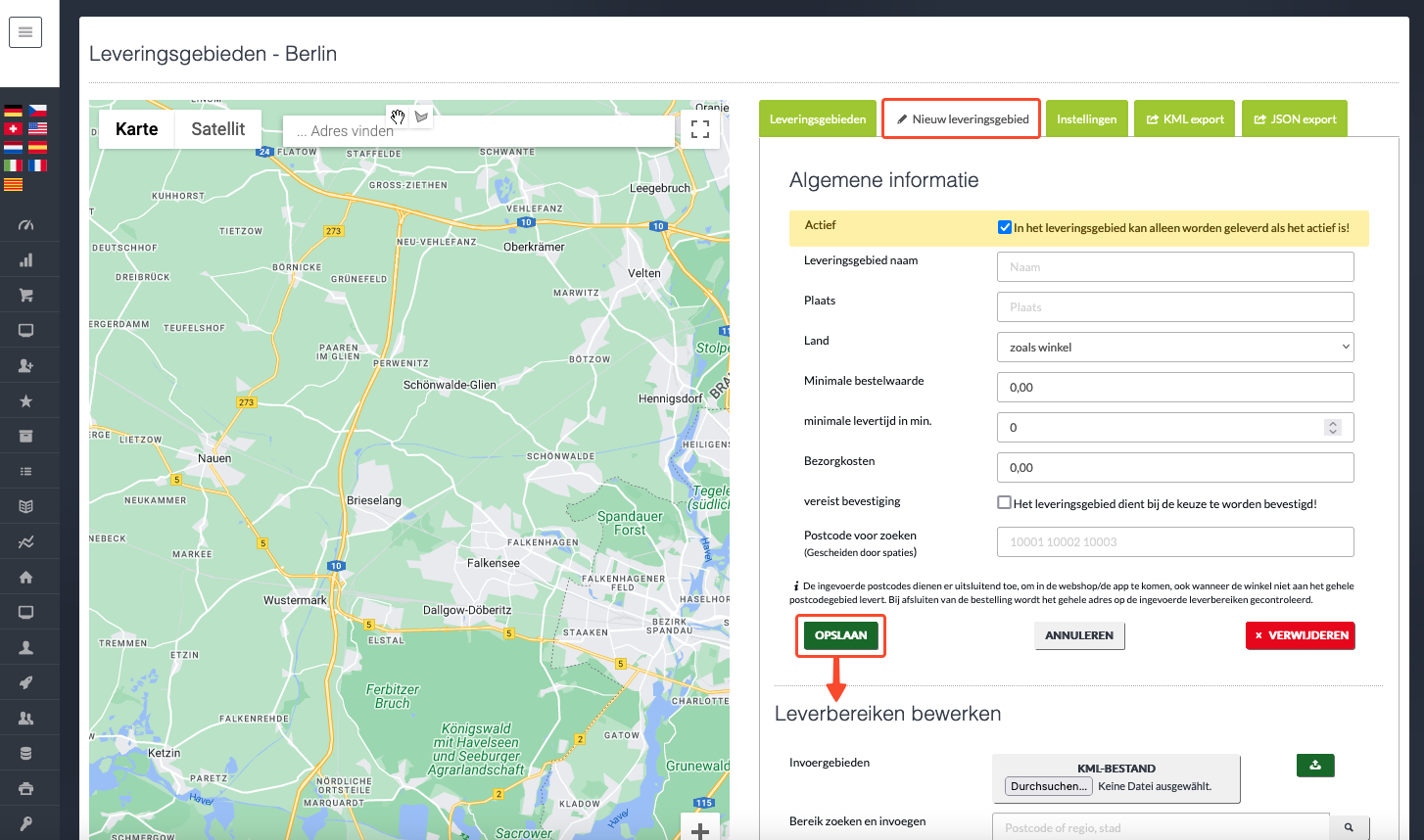
Task: Click the ANNULEREN button
Action: (x=1079, y=635)
